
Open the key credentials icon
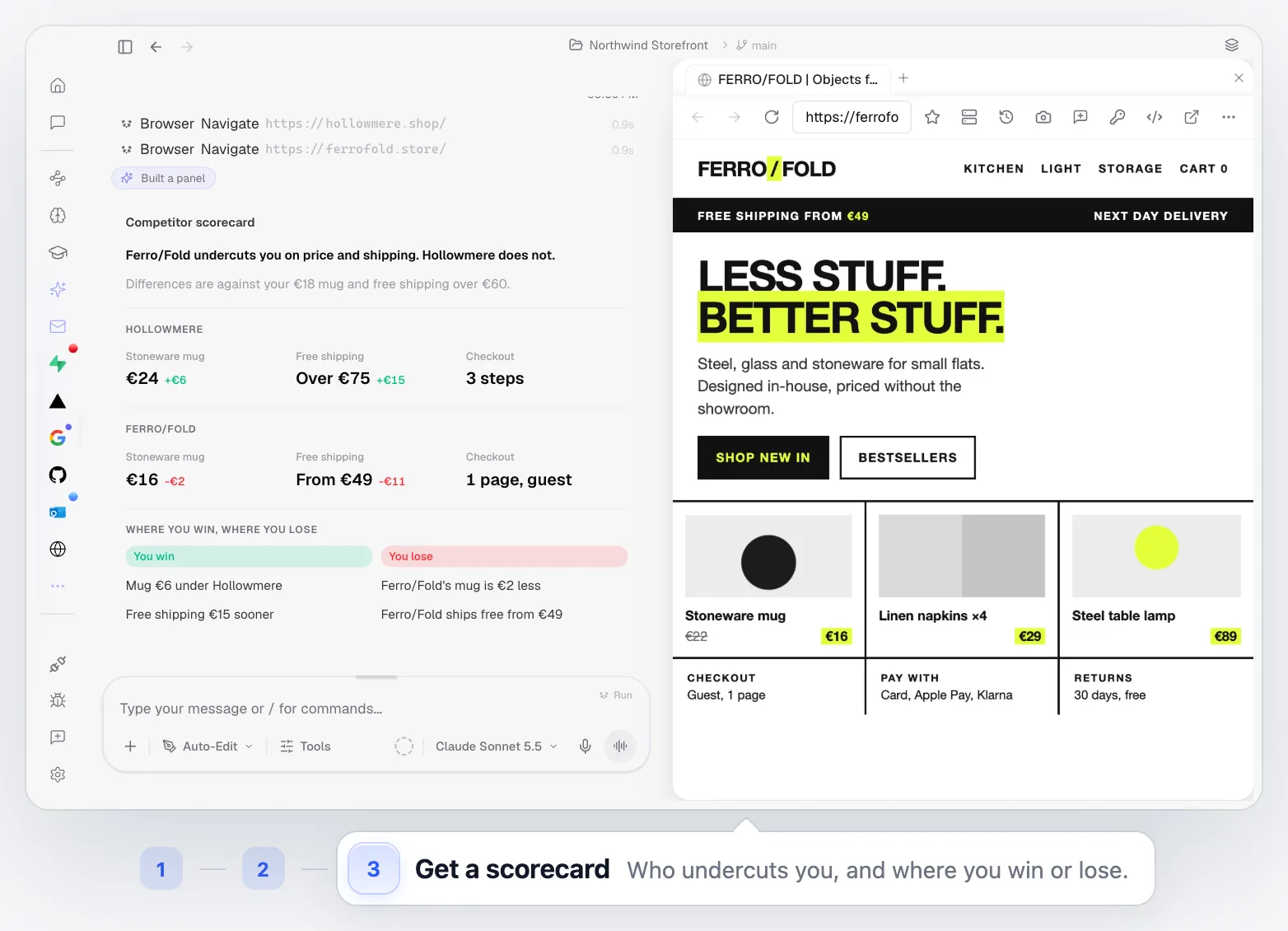(1118, 117)
